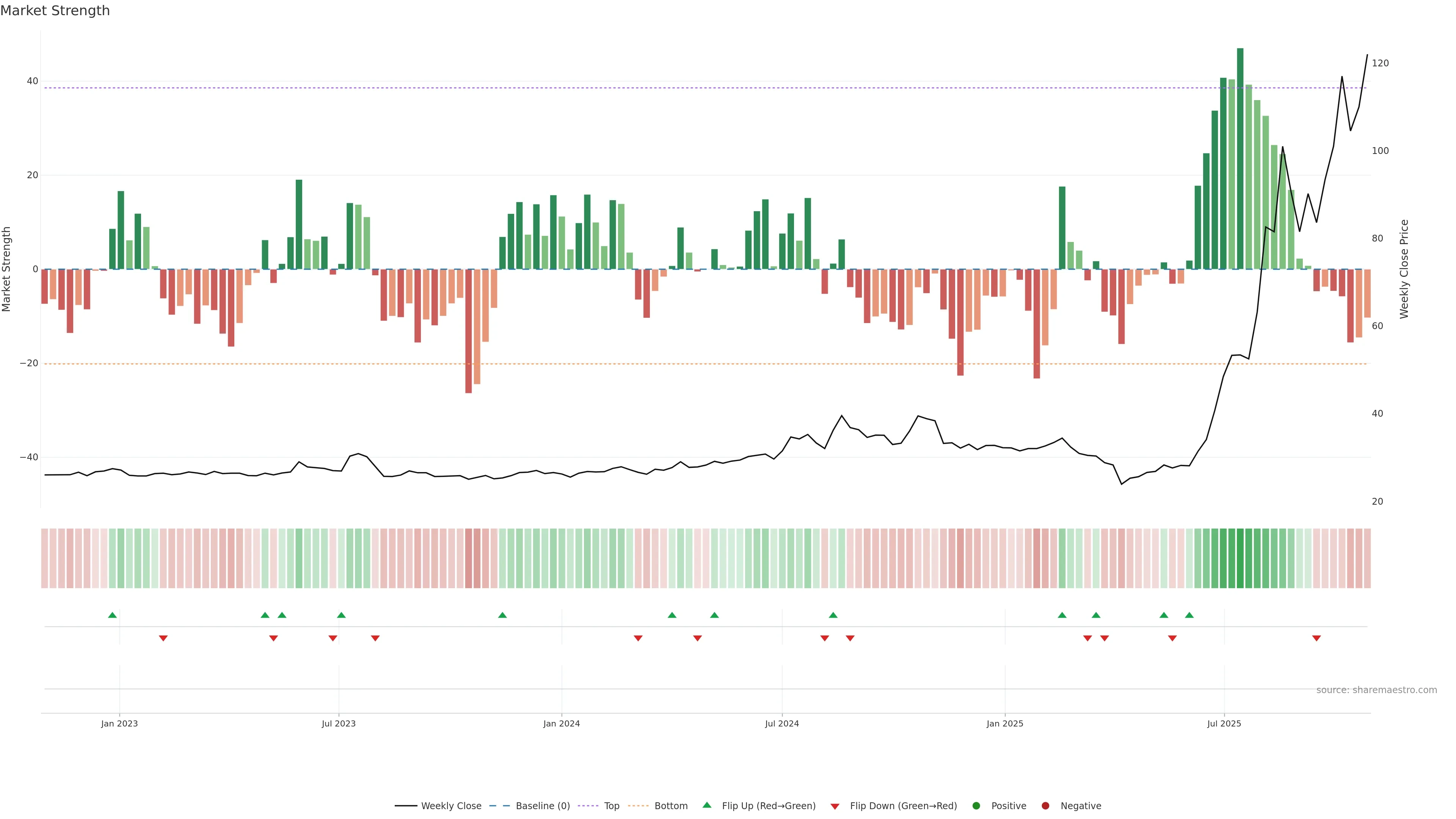The image size is (1456, 819).
Task: Click the Negative red circle legend icon
Action: 1045,806
